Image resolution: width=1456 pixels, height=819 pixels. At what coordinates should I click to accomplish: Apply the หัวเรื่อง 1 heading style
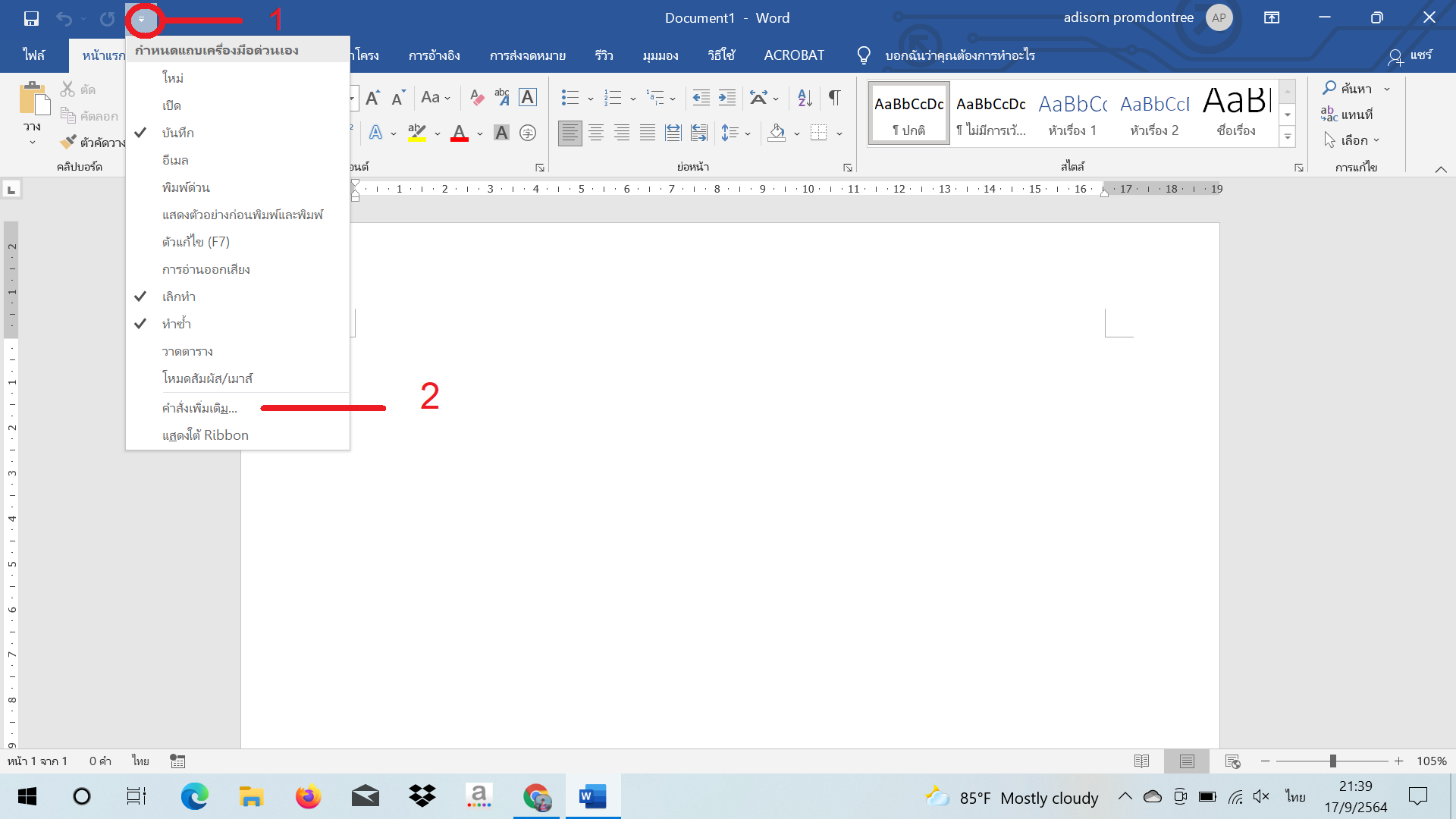(x=1072, y=113)
